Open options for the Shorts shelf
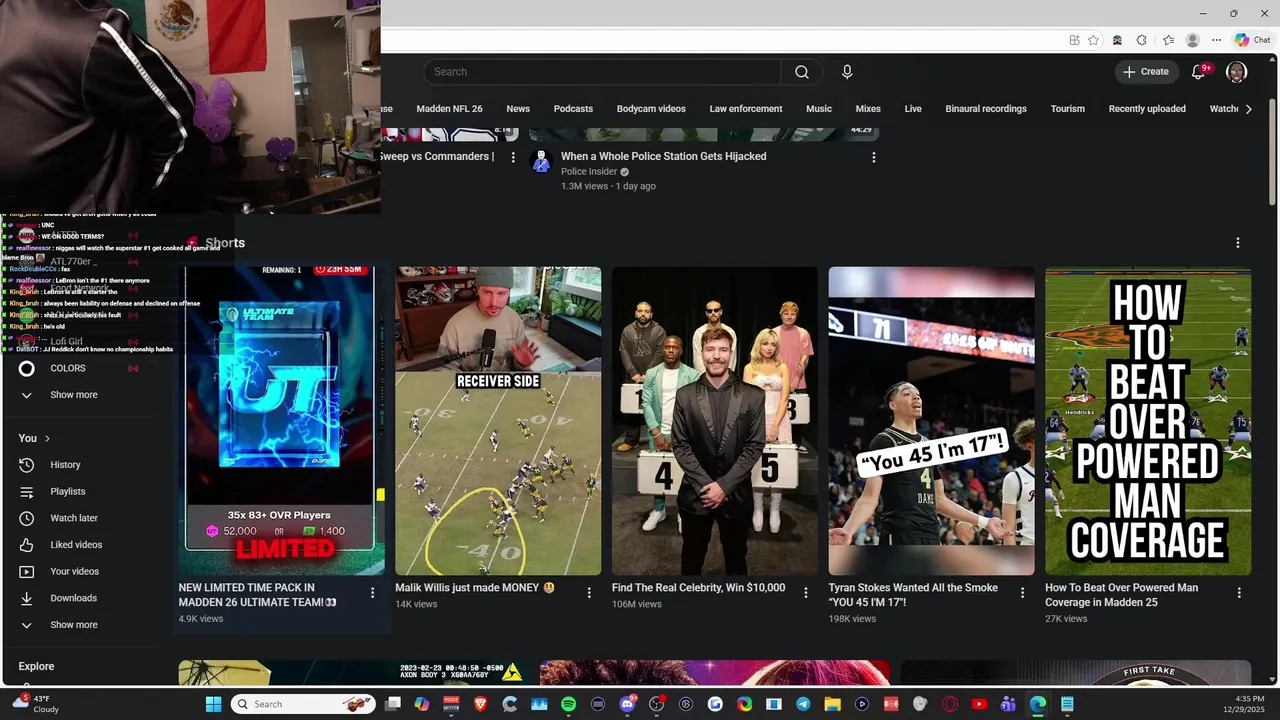 (1238, 243)
